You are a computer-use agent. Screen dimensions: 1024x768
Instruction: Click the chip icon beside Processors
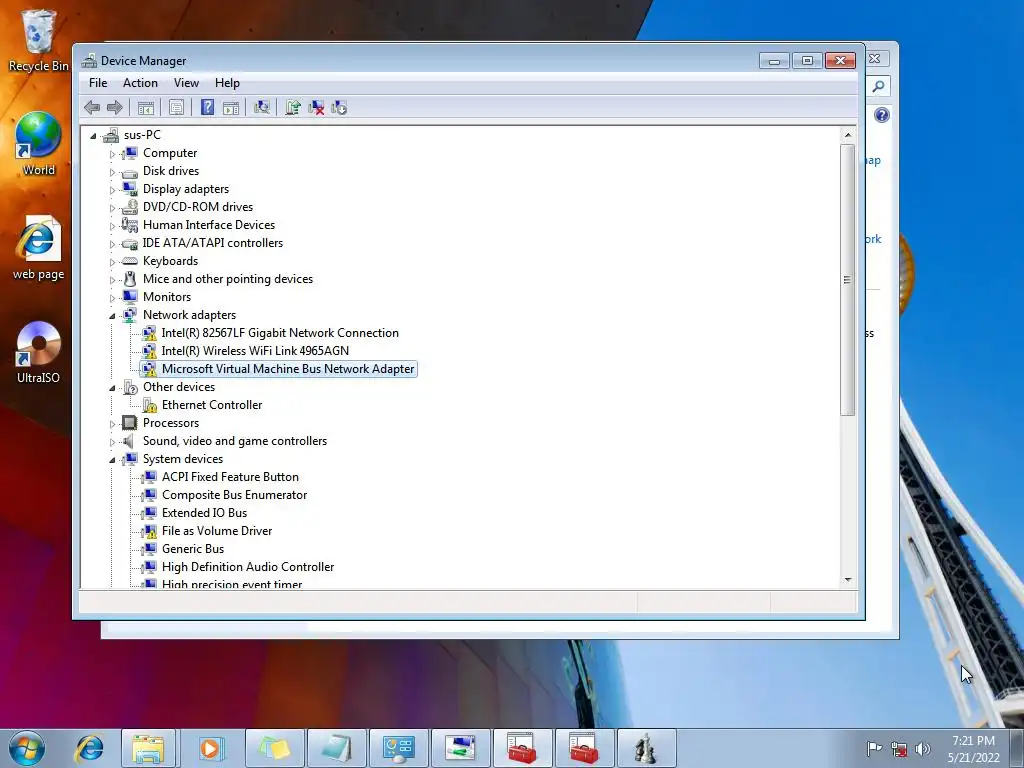point(130,423)
